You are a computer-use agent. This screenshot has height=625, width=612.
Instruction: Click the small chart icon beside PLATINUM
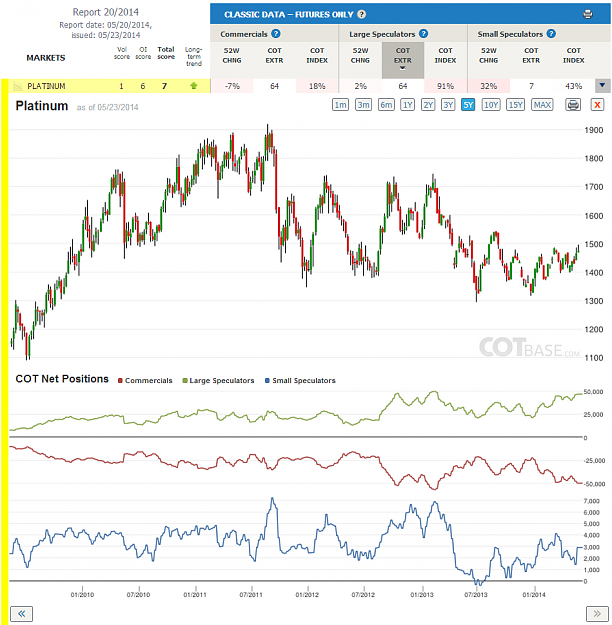coord(18,86)
